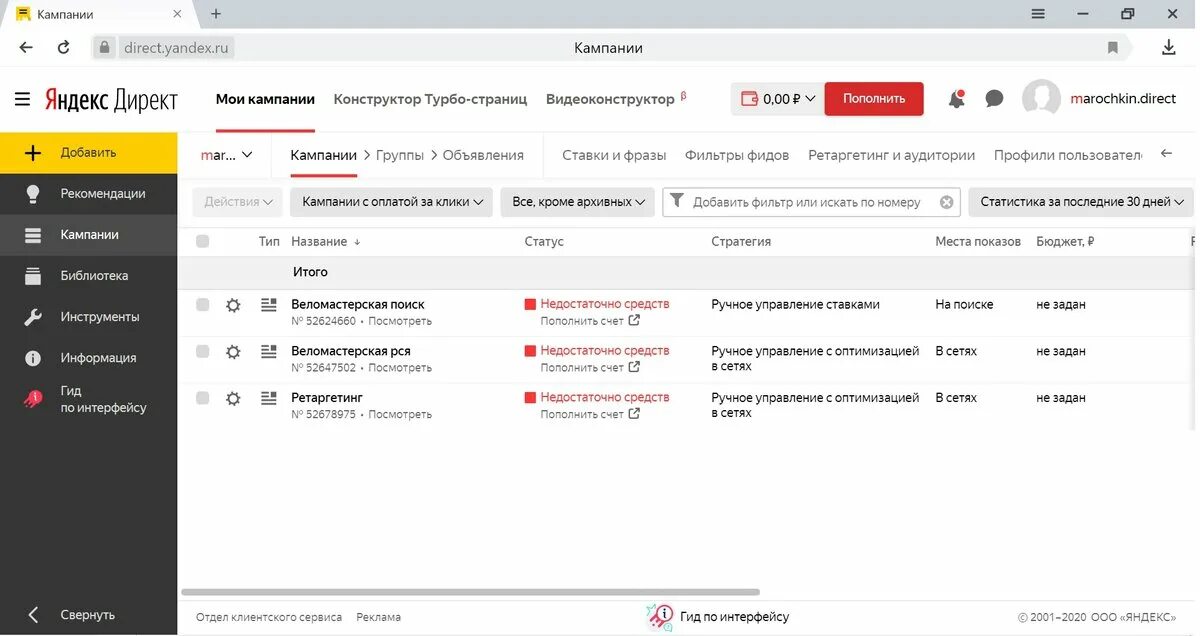Screen dimensions: 1200x636
Task: Check the select-all checkbox in table header
Action: [203, 240]
